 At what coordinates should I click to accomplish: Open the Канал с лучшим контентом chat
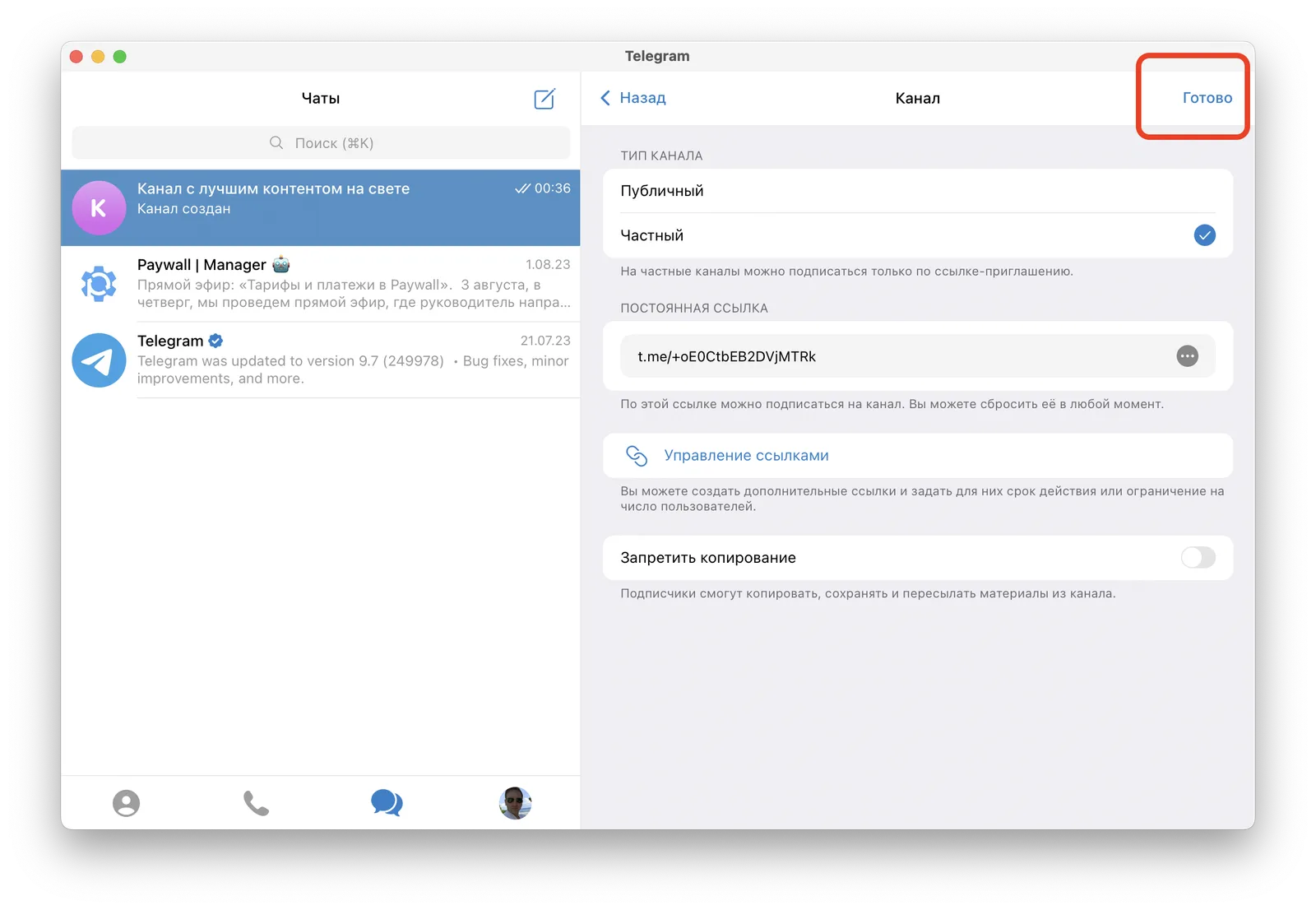pos(321,207)
